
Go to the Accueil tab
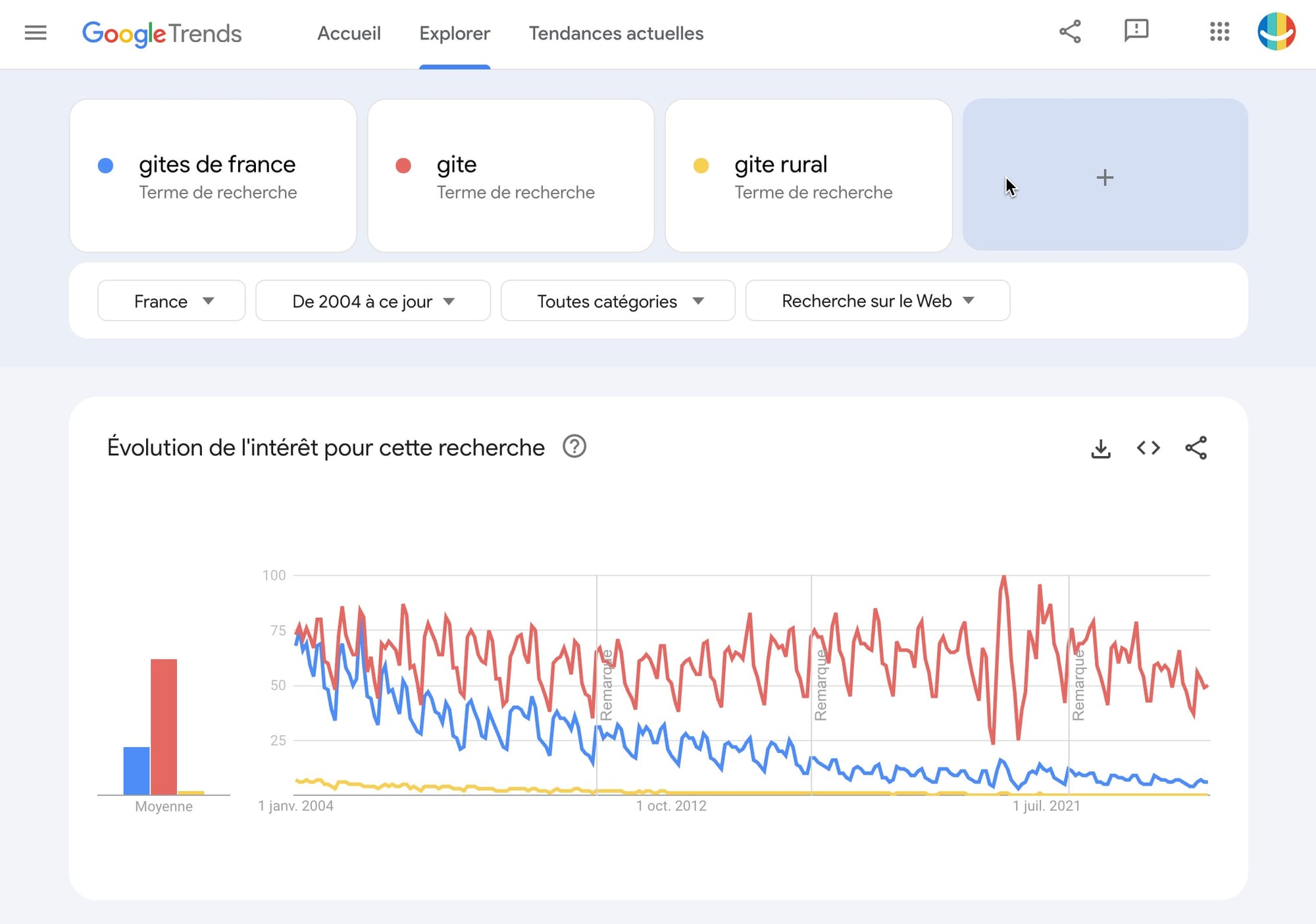coord(349,34)
